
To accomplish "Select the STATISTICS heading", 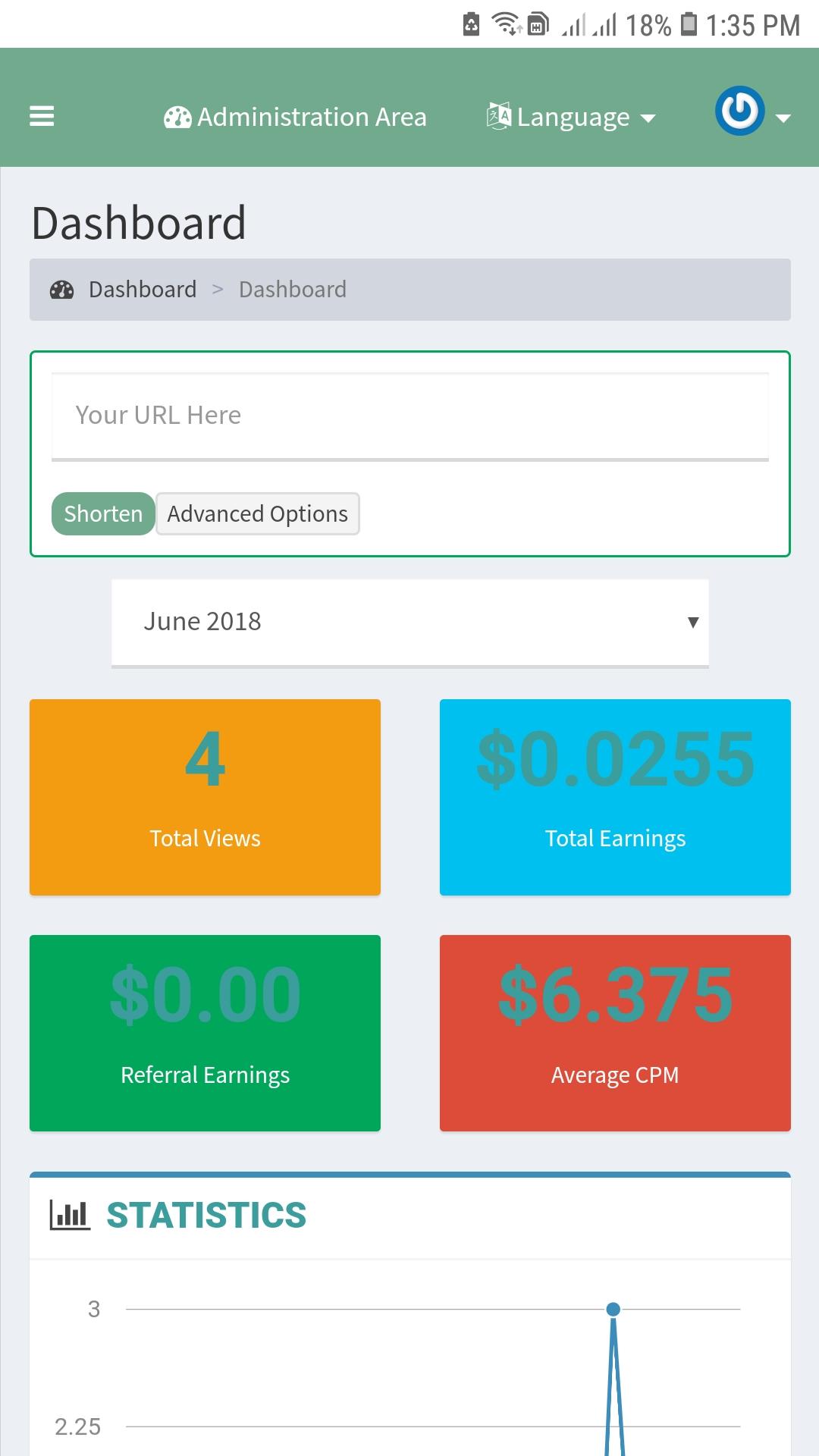I will [206, 1215].
